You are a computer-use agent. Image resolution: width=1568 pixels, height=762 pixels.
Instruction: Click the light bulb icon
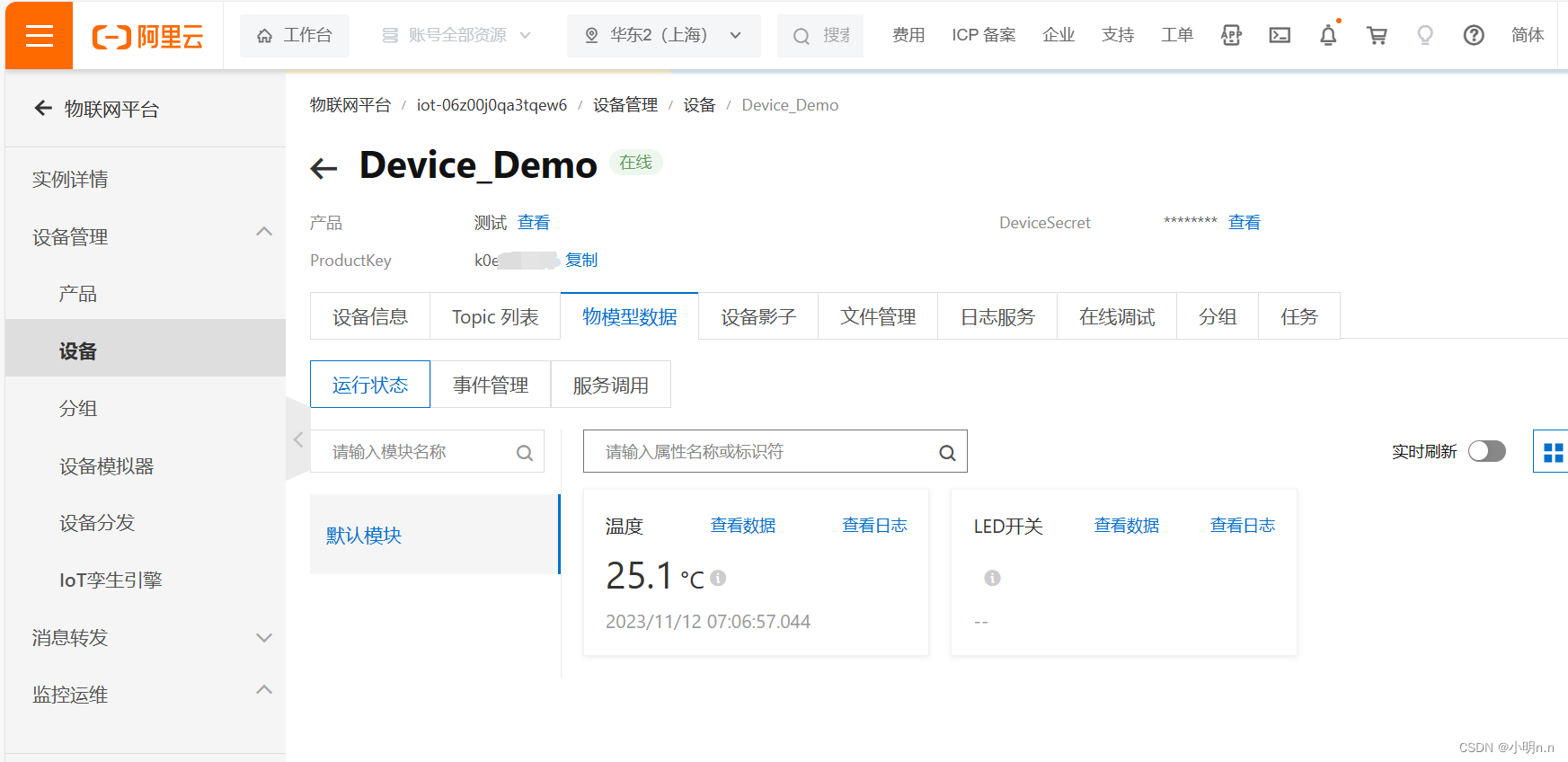[x=1425, y=35]
